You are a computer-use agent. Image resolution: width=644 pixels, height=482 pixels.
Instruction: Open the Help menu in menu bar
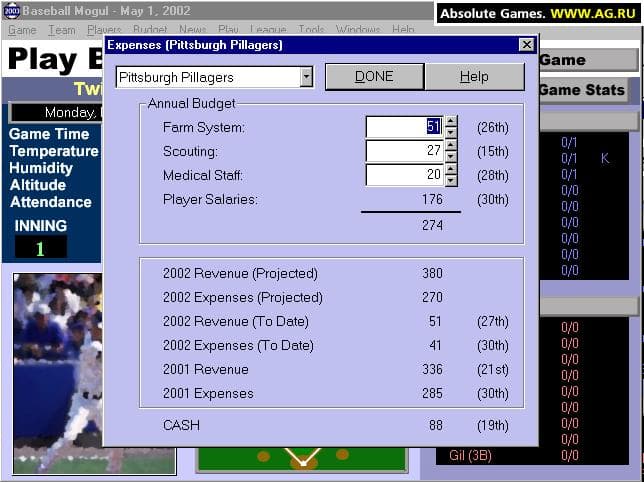403,30
